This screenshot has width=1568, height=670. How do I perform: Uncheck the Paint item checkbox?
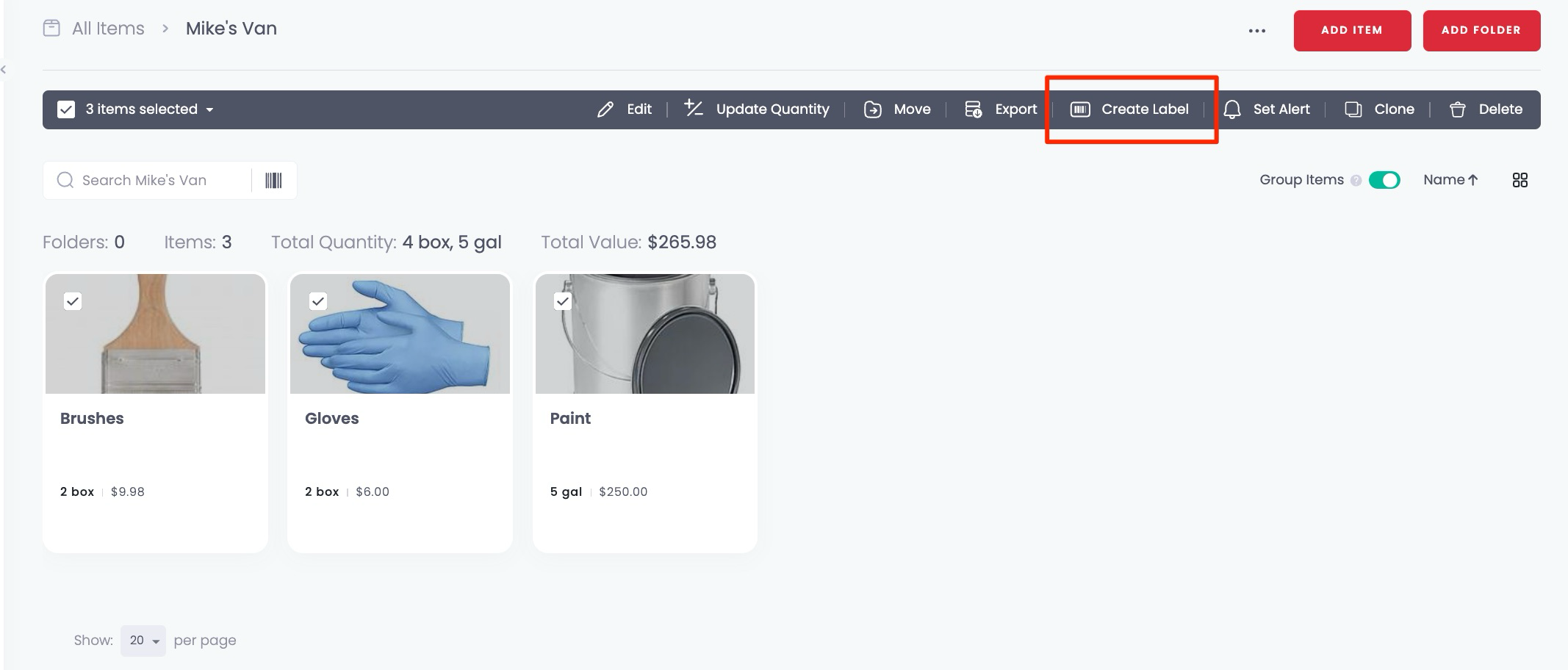[x=563, y=301]
